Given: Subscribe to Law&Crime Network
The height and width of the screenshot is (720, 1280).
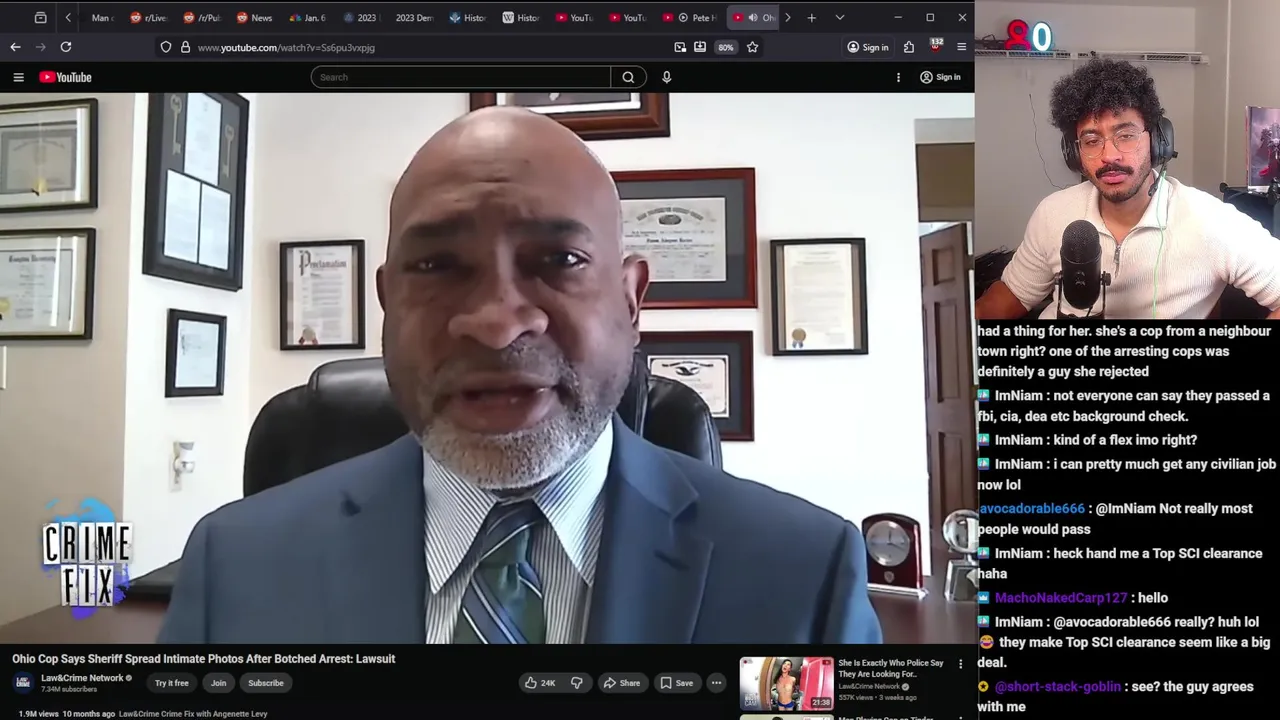Looking at the screenshot, I should (x=266, y=683).
